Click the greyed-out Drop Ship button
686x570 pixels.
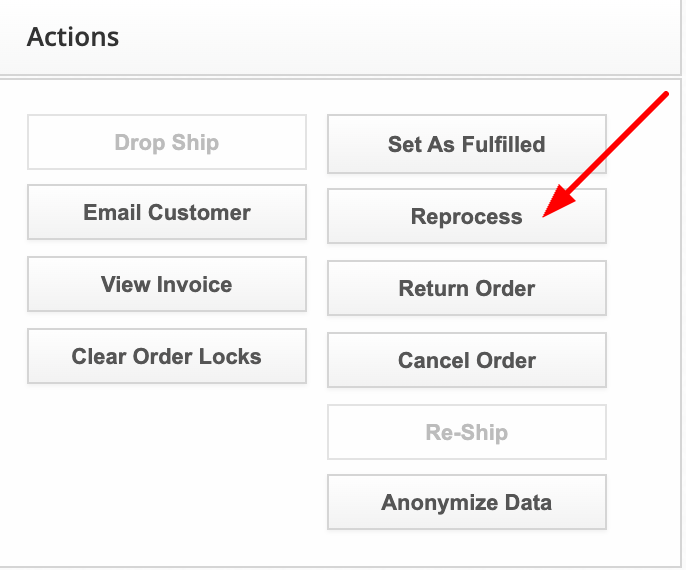(166, 142)
